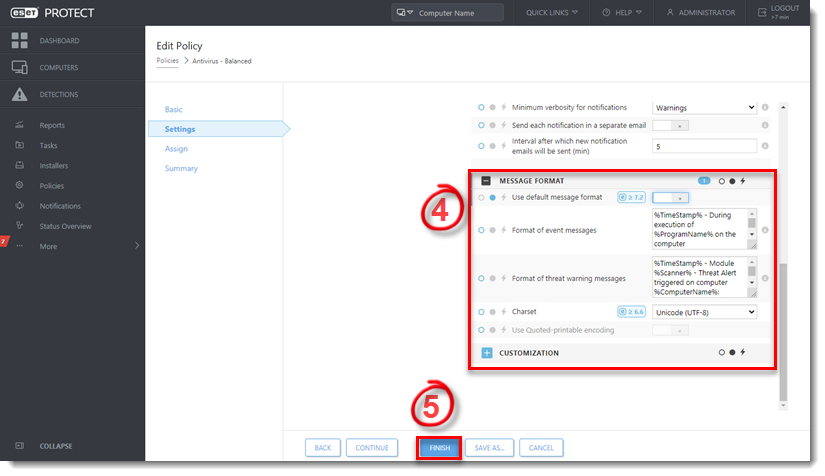The image size is (825, 476).
Task: Click the Status Overview icon
Action: 19,226
